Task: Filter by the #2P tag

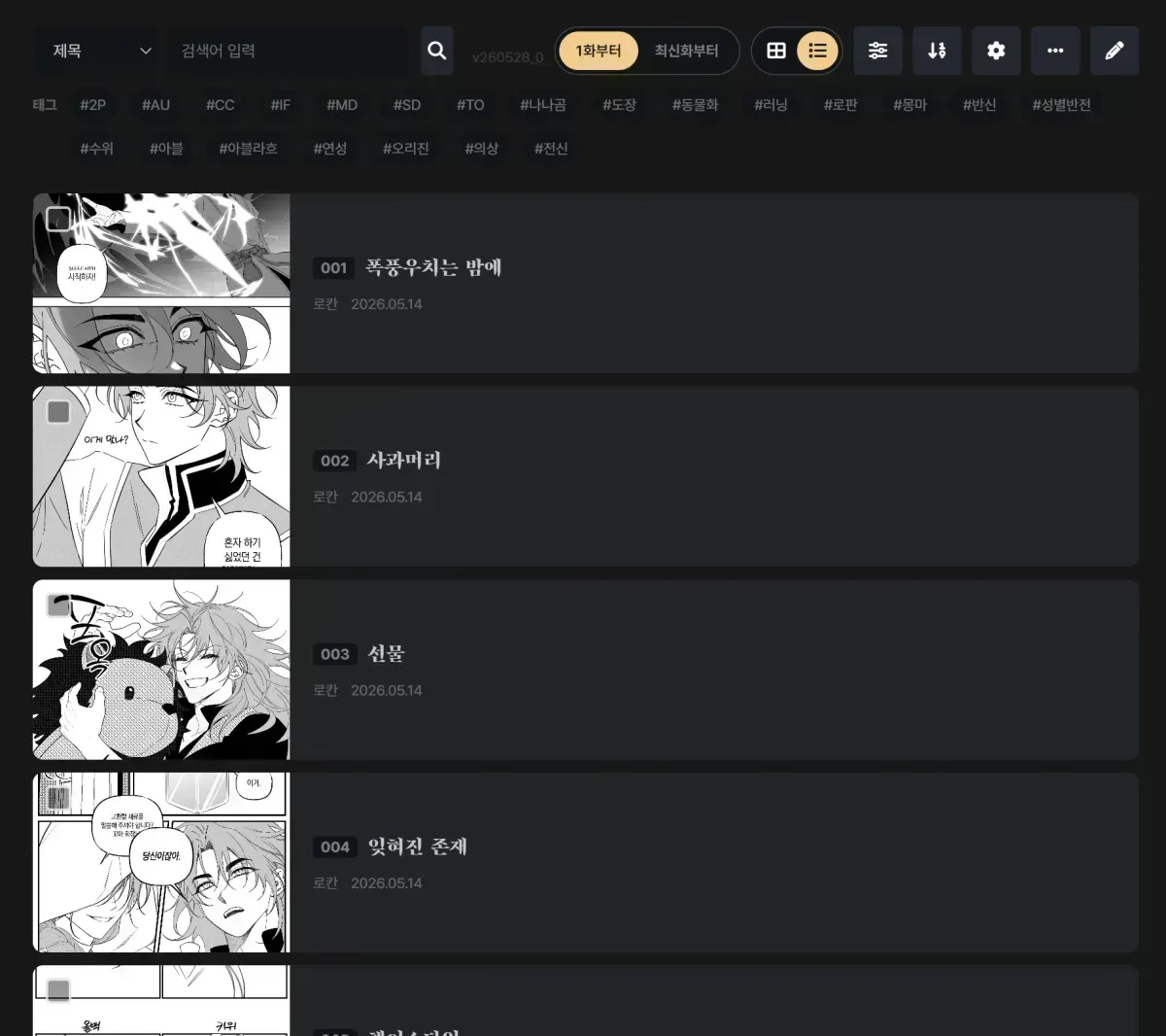Action: tap(93, 105)
